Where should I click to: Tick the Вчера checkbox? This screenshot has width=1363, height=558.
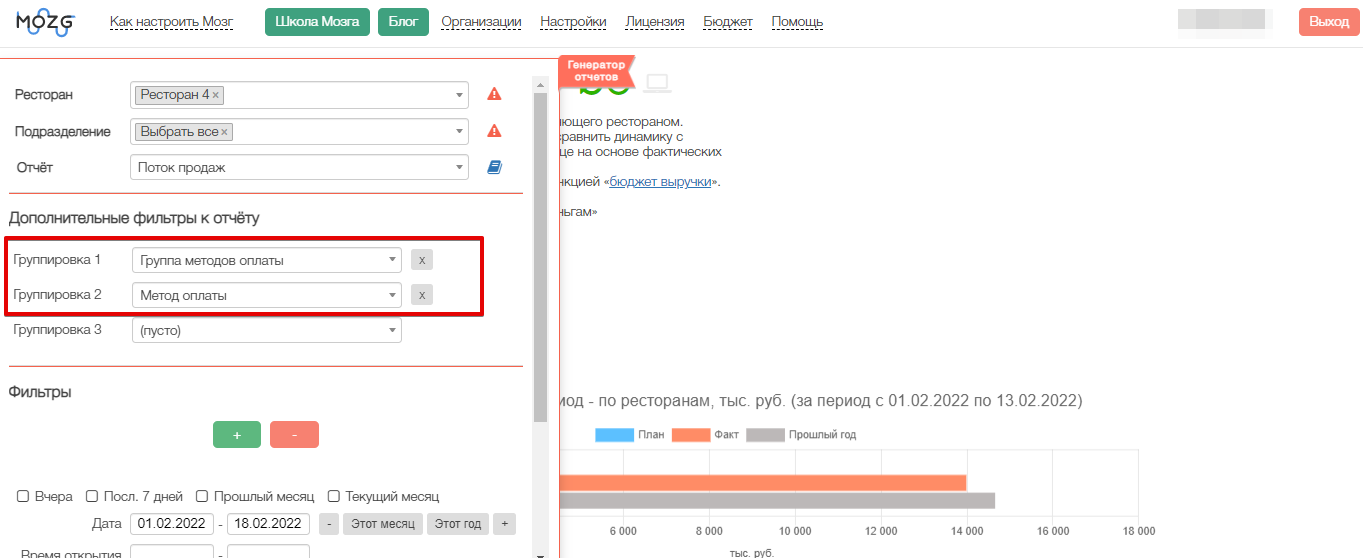point(23,496)
